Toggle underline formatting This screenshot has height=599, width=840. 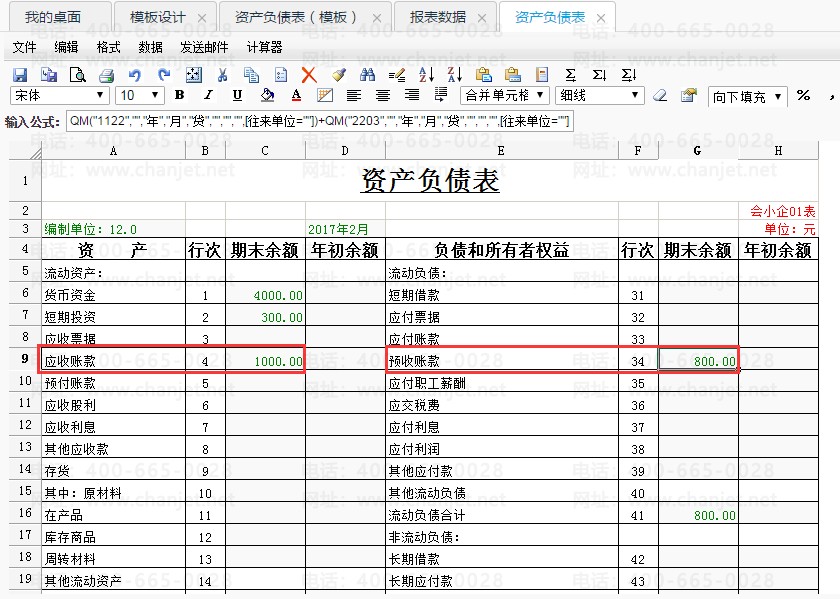click(237, 96)
